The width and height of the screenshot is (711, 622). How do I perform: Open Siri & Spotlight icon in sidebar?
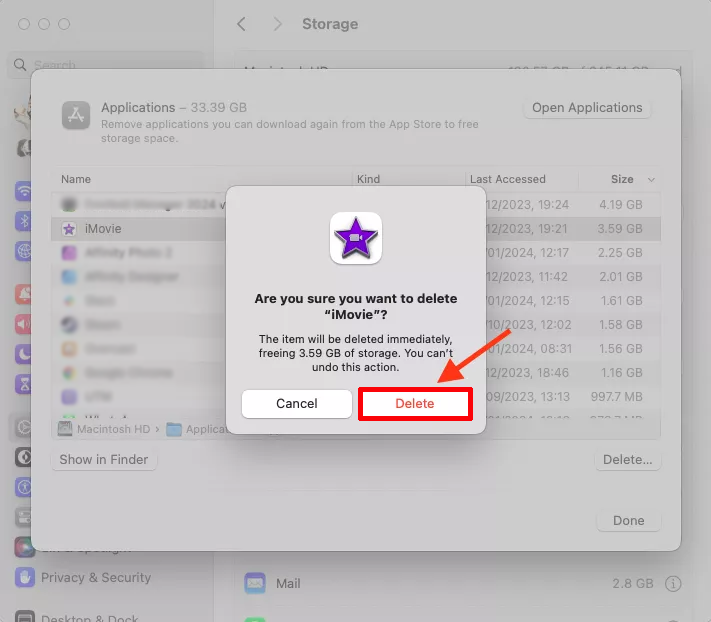point(24,547)
